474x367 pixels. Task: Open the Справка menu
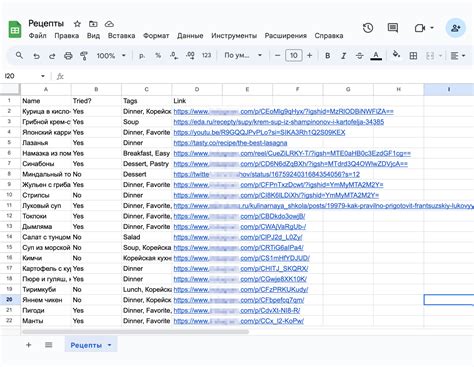329,36
